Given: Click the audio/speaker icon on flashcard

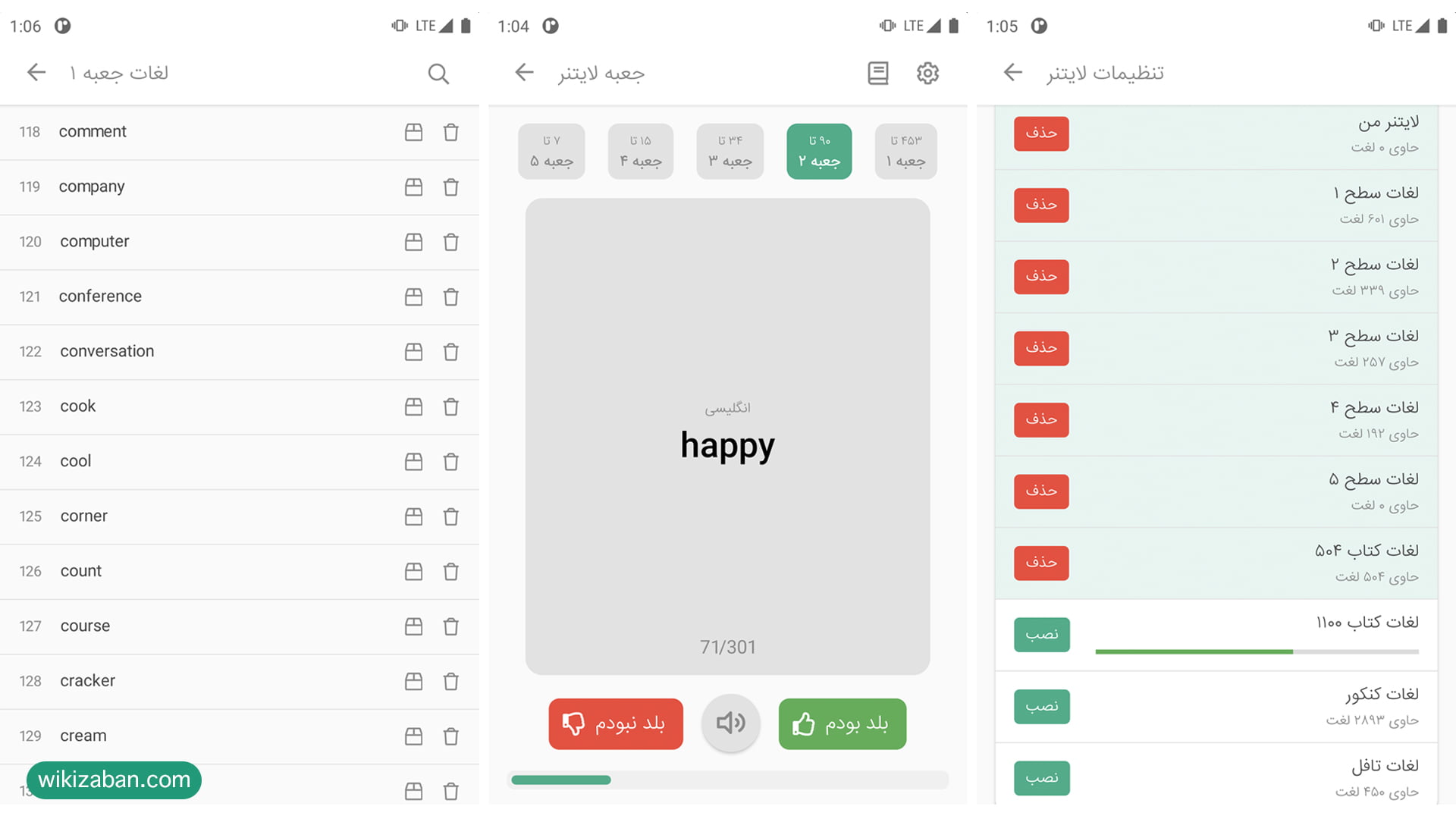Looking at the screenshot, I should pyautogui.click(x=727, y=722).
